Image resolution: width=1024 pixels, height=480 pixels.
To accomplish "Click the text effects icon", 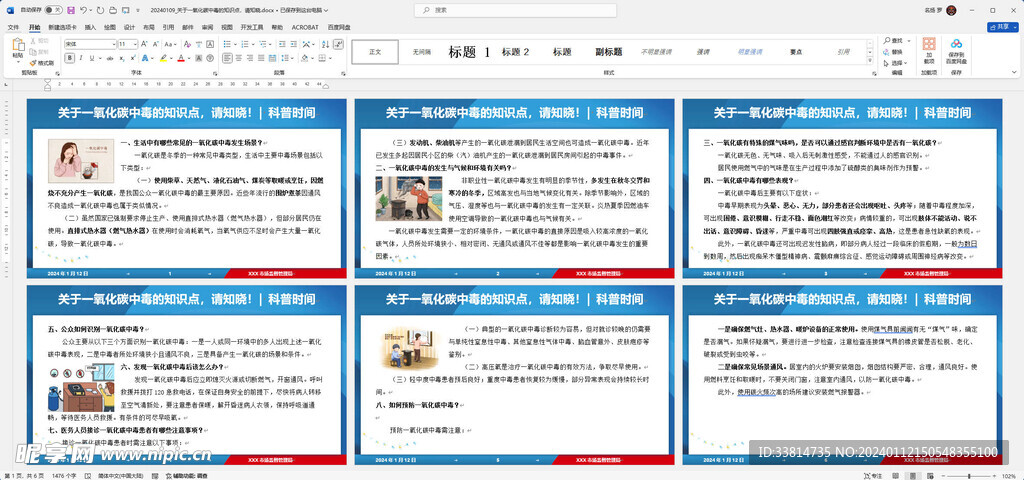I will point(145,58).
